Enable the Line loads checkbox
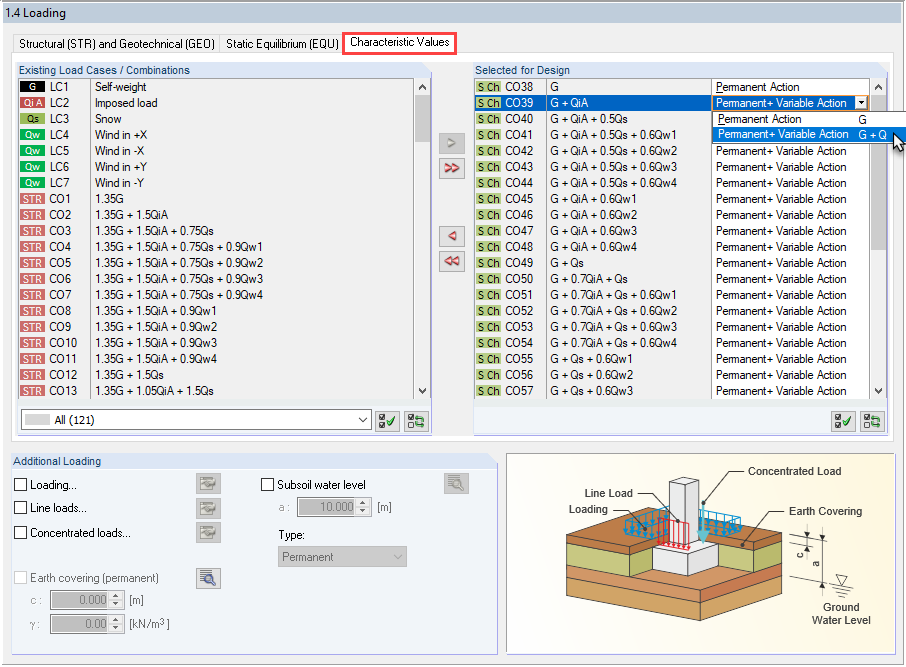906x667 pixels. click(20, 507)
